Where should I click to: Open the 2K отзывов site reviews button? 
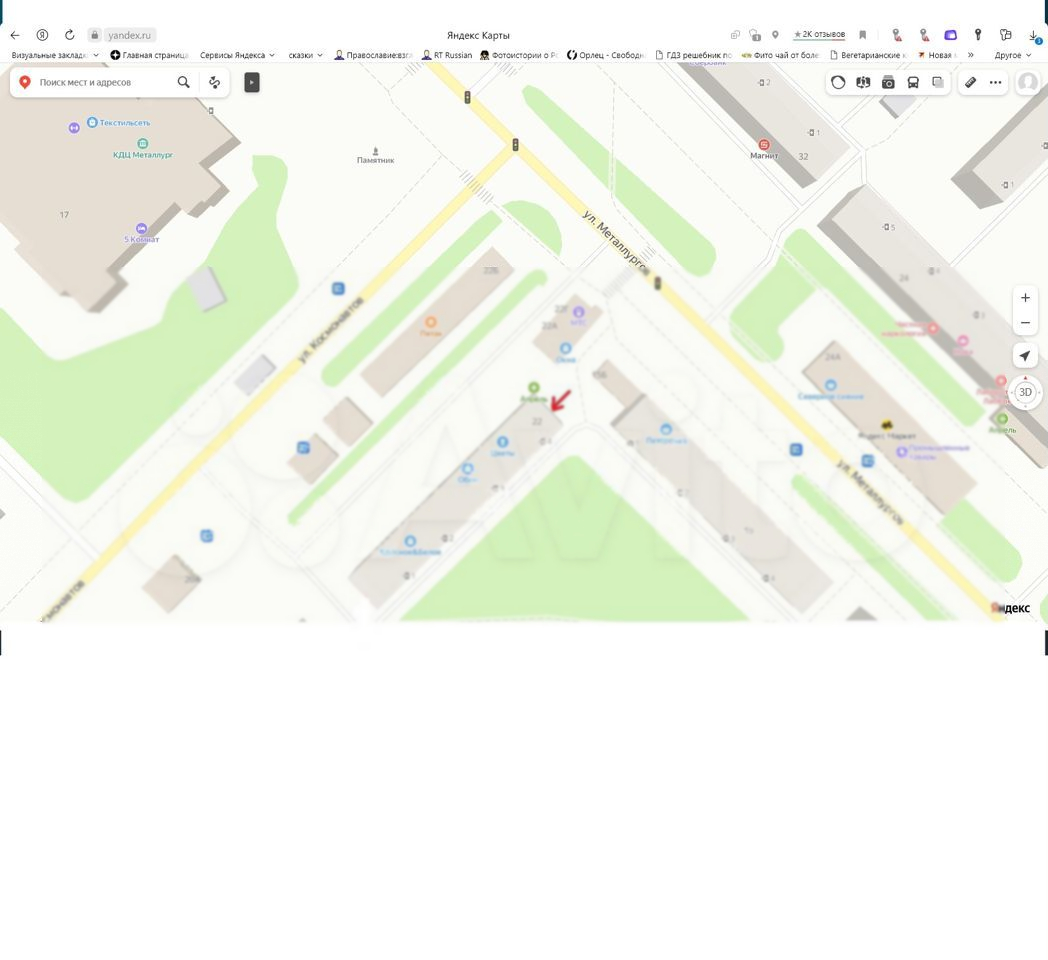point(819,34)
